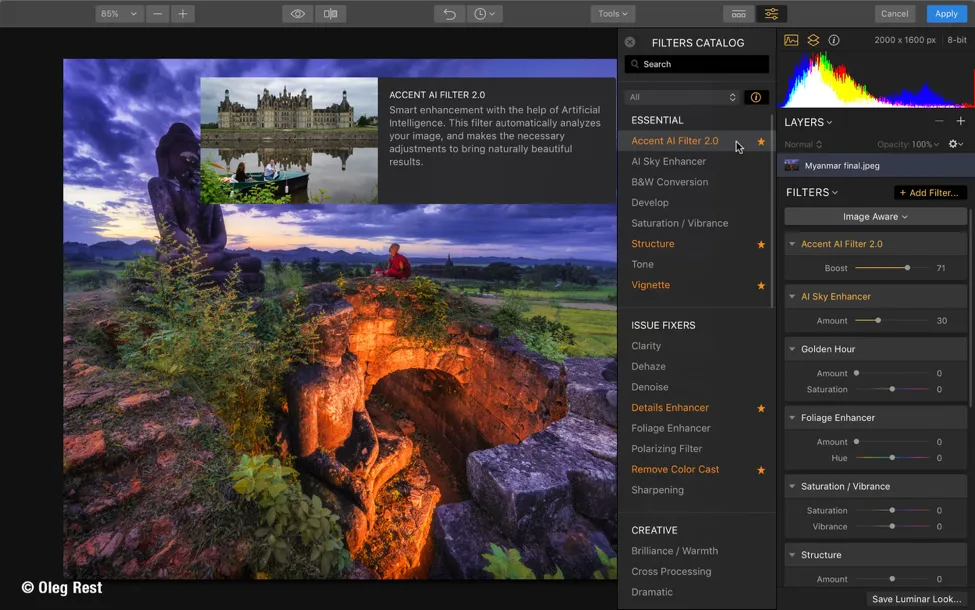Click the layers stack icon
Viewport: 975px width, 610px height.
click(x=813, y=40)
